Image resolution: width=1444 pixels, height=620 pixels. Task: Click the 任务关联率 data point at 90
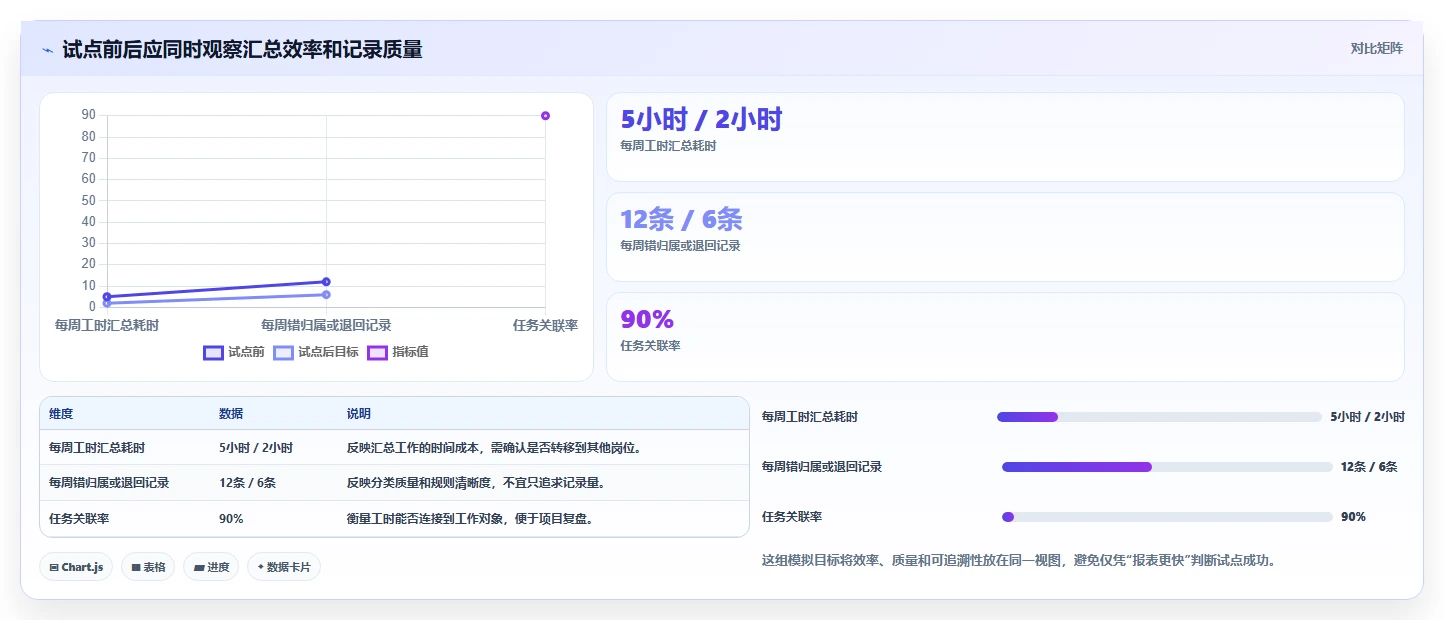click(x=545, y=116)
